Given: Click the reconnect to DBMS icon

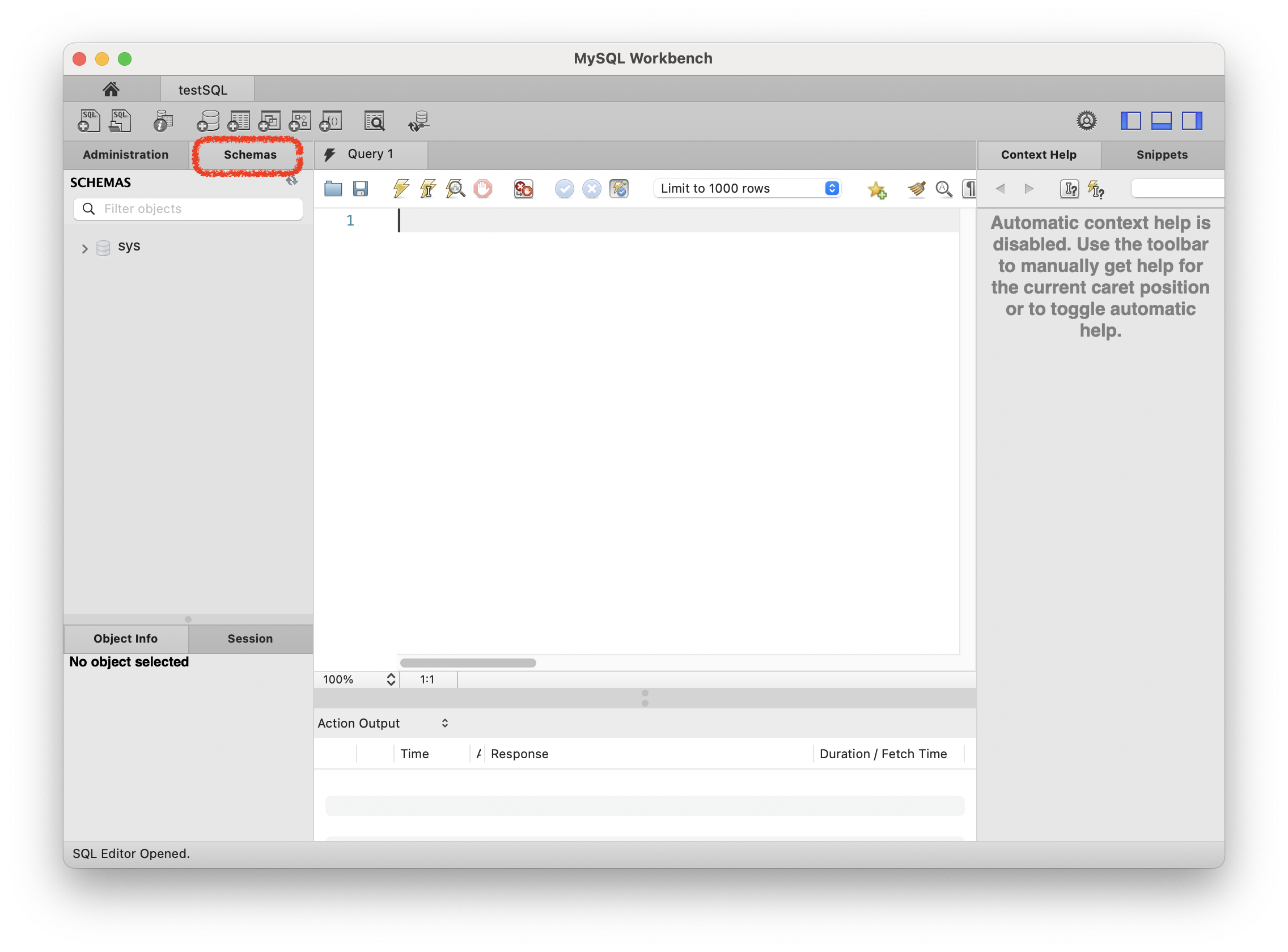Looking at the screenshot, I should [418, 121].
